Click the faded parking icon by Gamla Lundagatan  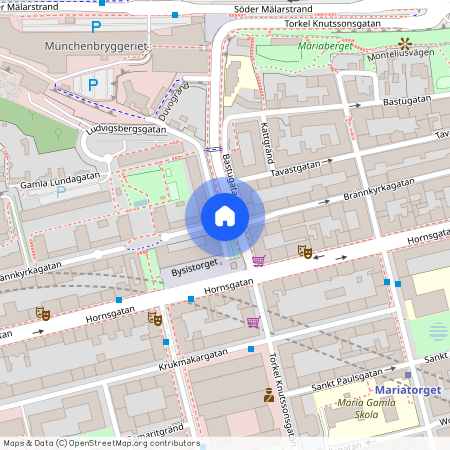point(61,192)
